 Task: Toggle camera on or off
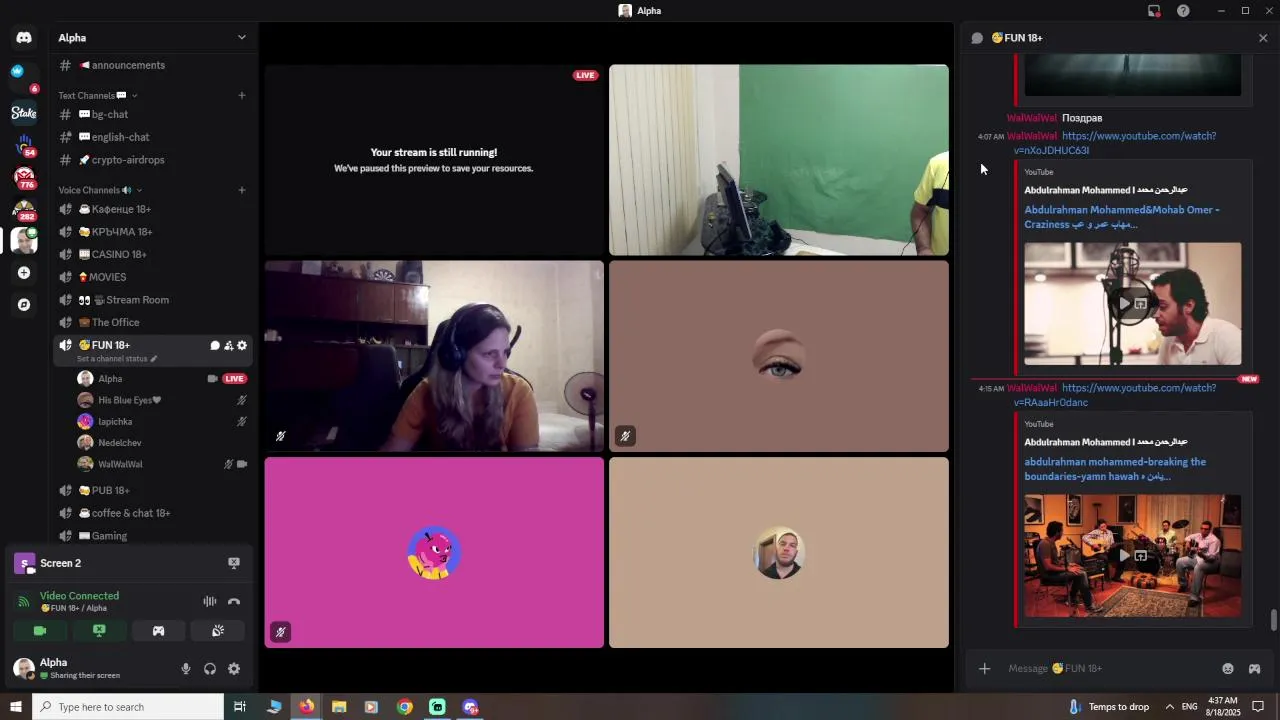click(x=40, y=631)
